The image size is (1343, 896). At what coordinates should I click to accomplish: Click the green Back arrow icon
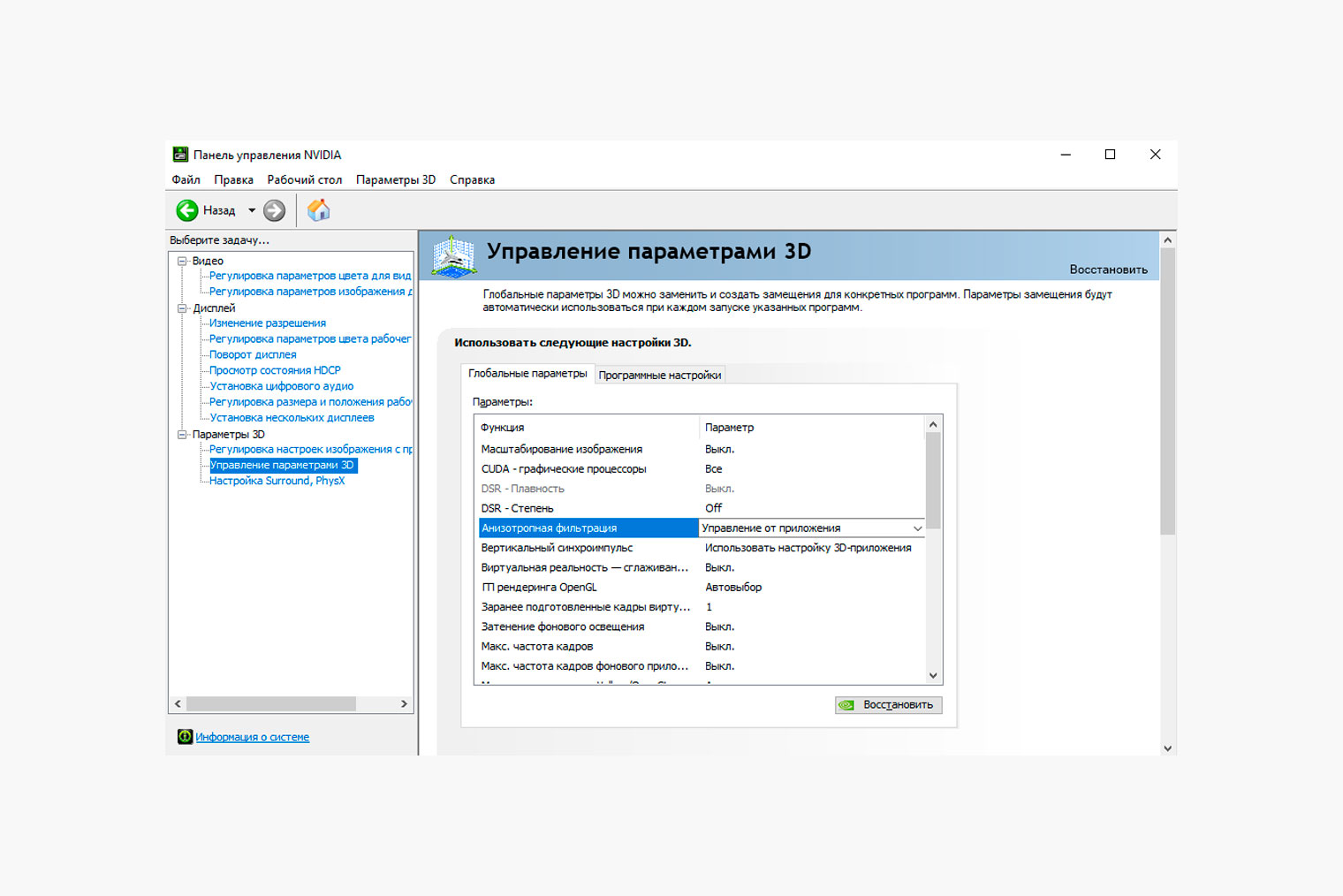coord(187,210)
